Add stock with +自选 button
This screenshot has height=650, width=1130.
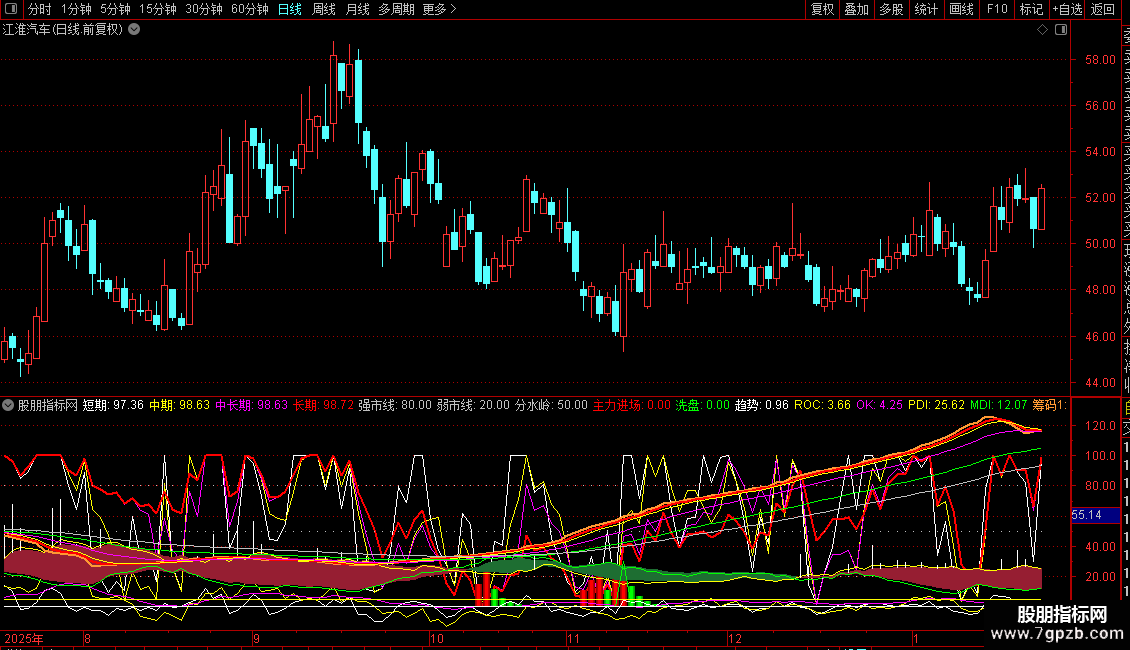coord(1066,10)
